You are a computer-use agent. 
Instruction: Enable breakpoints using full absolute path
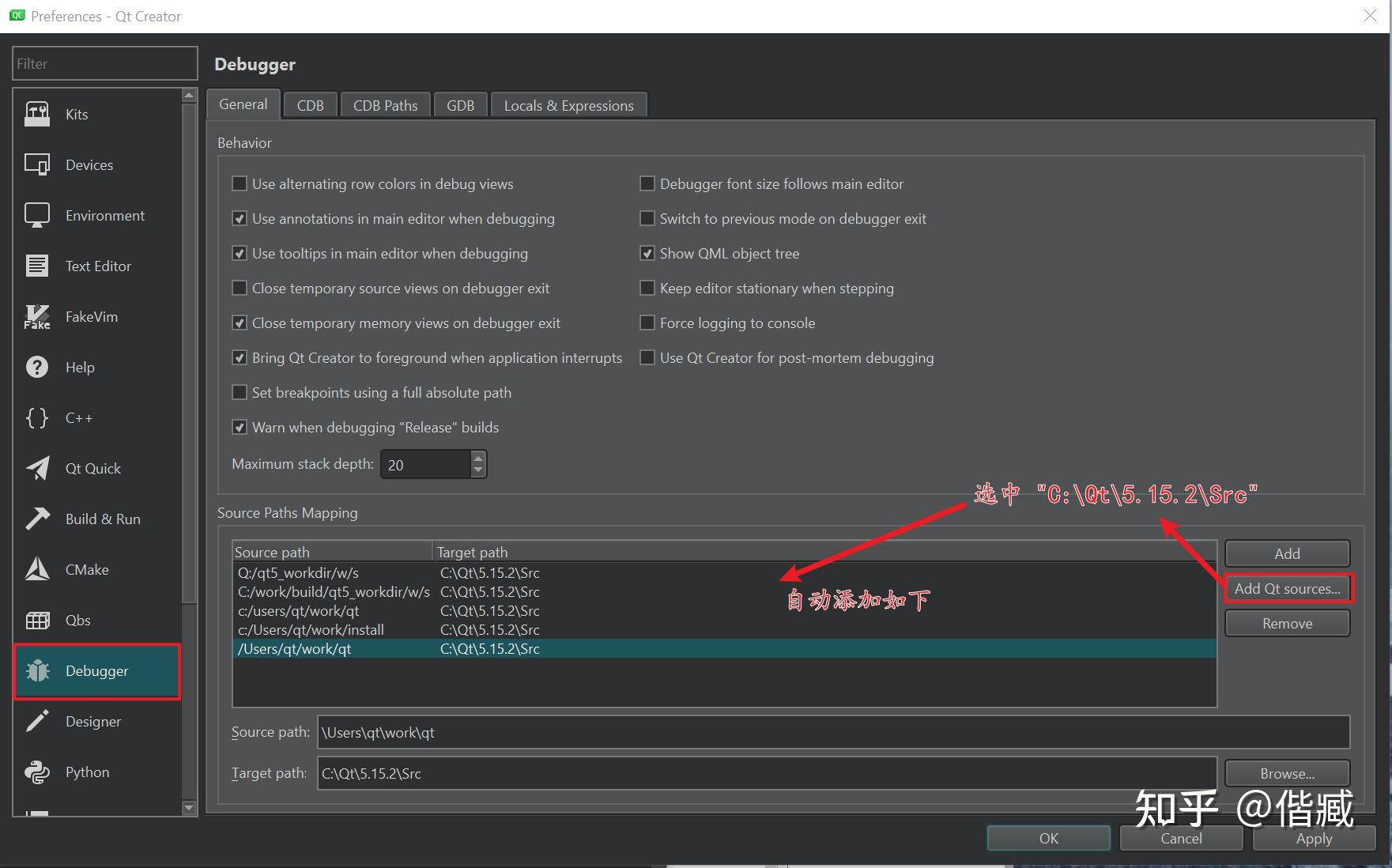240,393
